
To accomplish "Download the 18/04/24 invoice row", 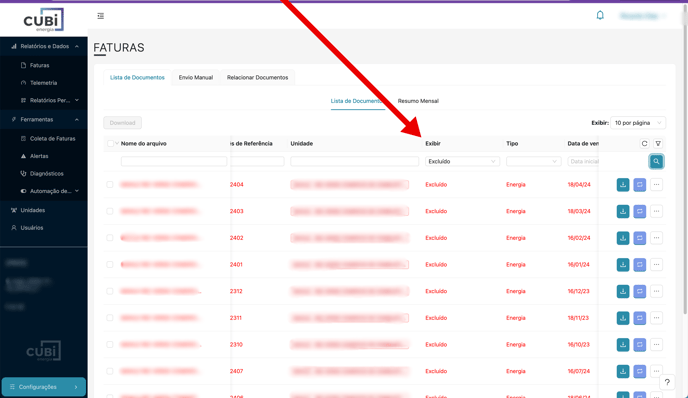I will tap(623, 185).
